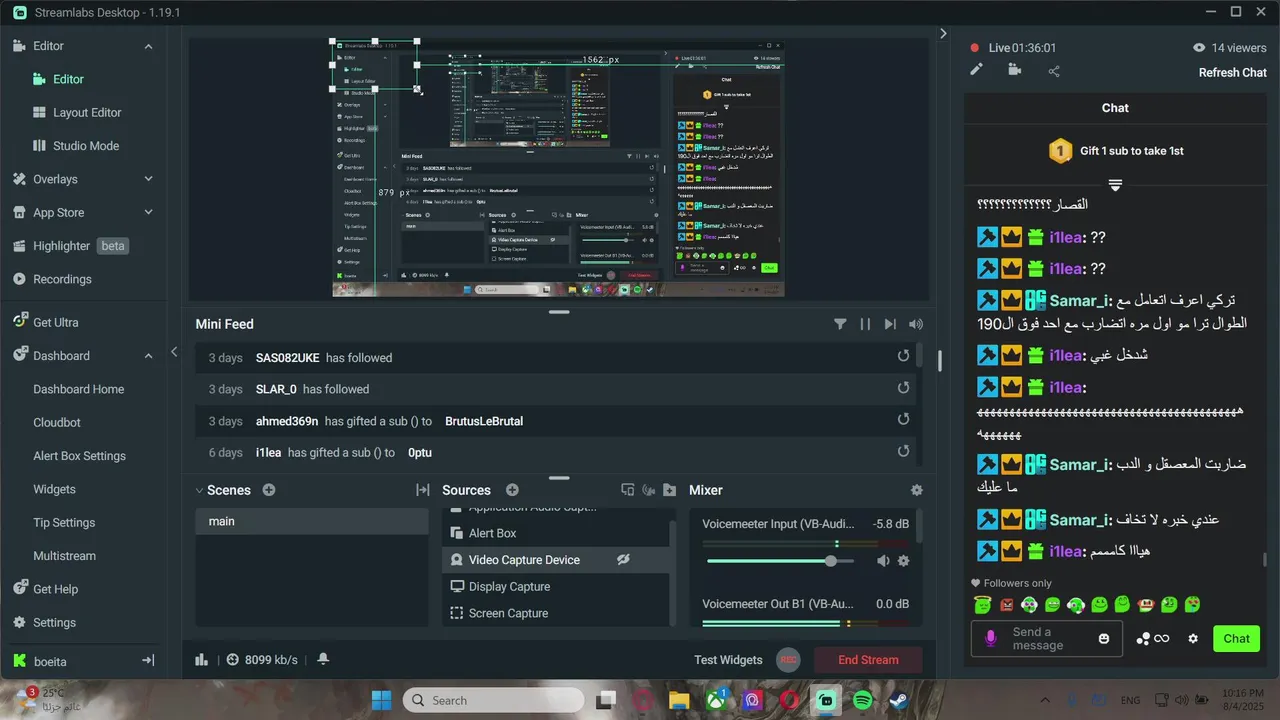This screenshot has height=720, width=1280.
Task: Open Steam from the taskbar
Action: click(x=899, y=700)
